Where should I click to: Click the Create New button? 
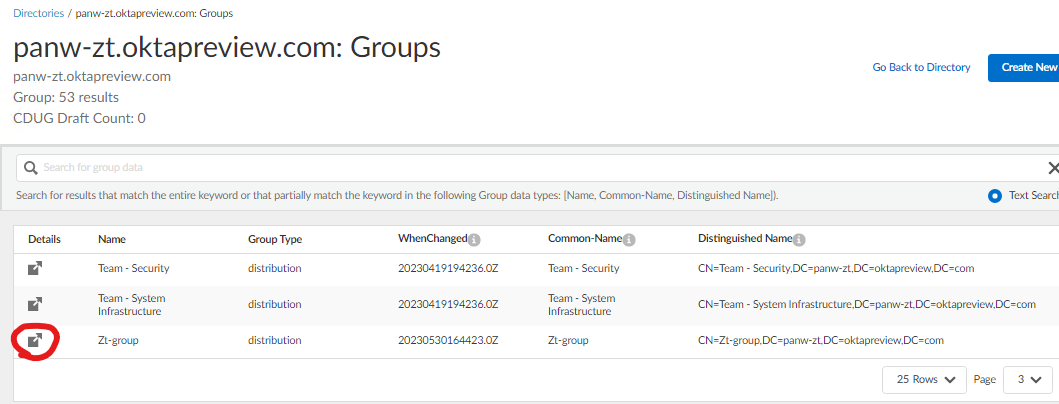1028,67
